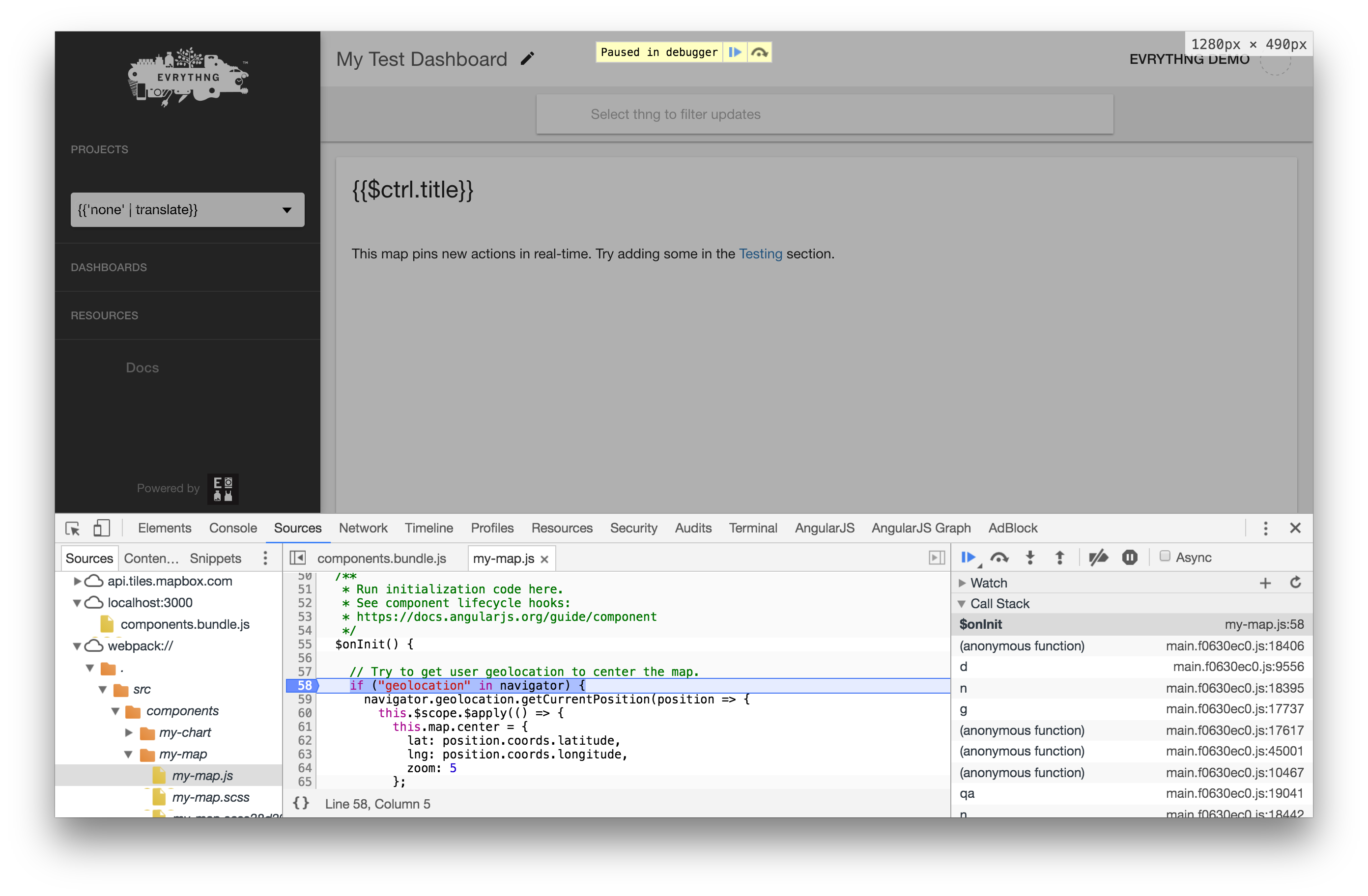Open the Timeline tab
The image size is (1368, 896).
pyautogui.click(x=429, y=528)
